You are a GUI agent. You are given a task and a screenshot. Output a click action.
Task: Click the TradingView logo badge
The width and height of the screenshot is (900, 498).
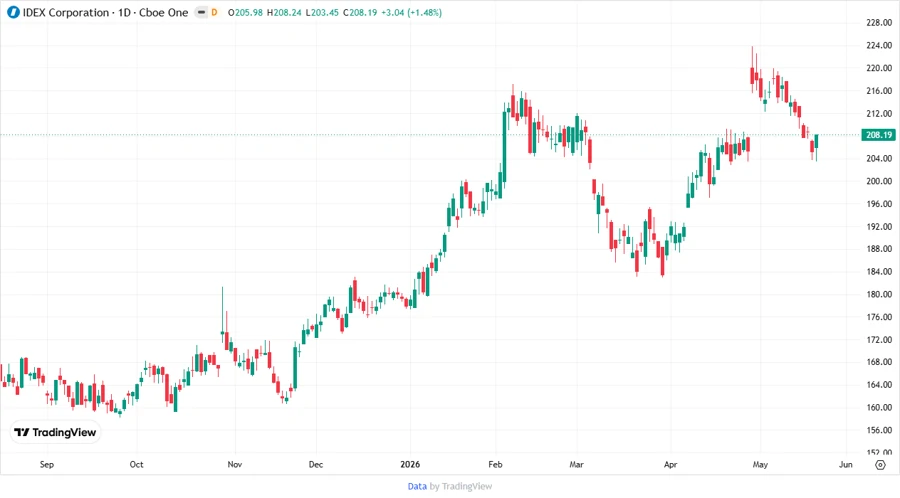click(x=55, y=433)
